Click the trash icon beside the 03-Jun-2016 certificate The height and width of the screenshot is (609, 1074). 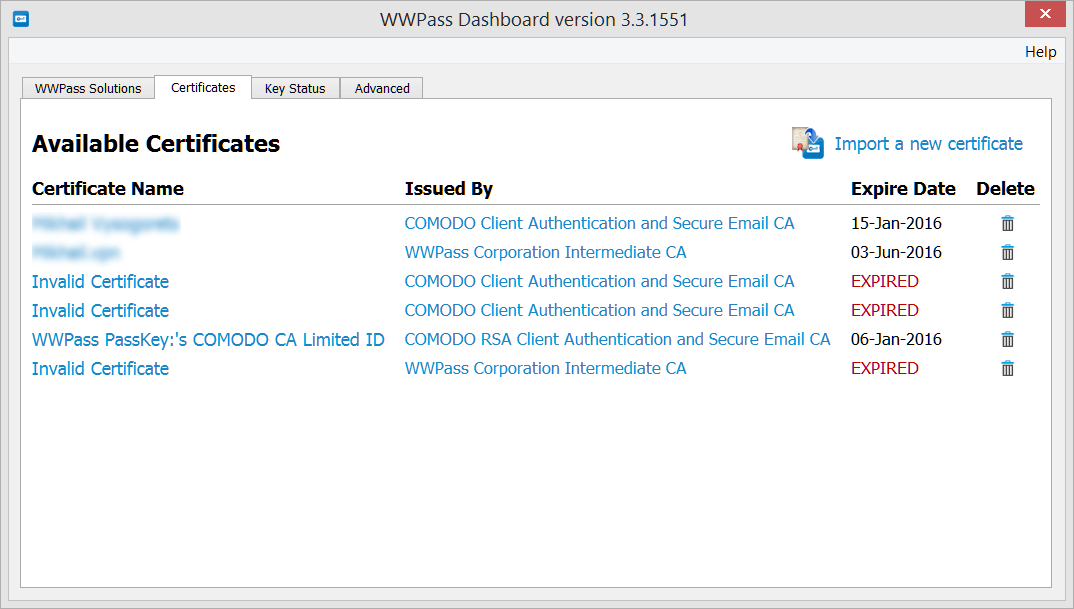[x=1007, y=252]
